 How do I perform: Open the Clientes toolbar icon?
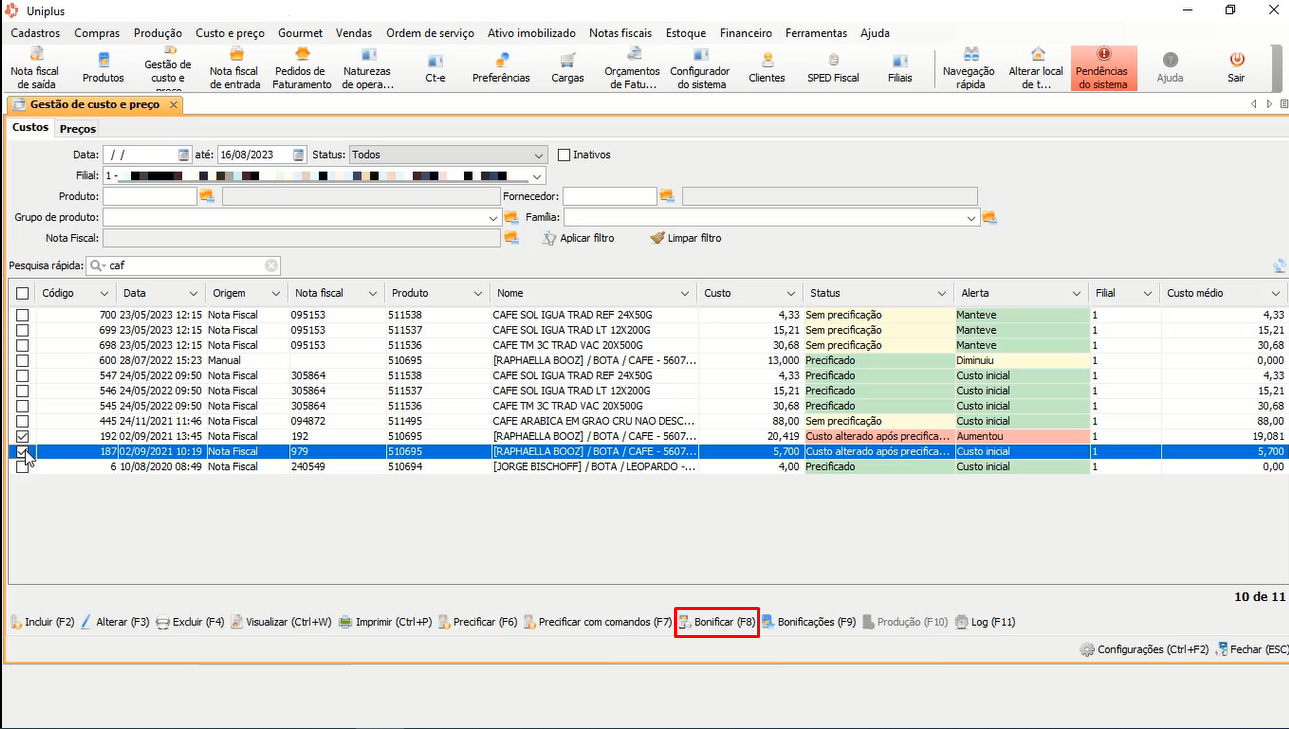[767, 68]
